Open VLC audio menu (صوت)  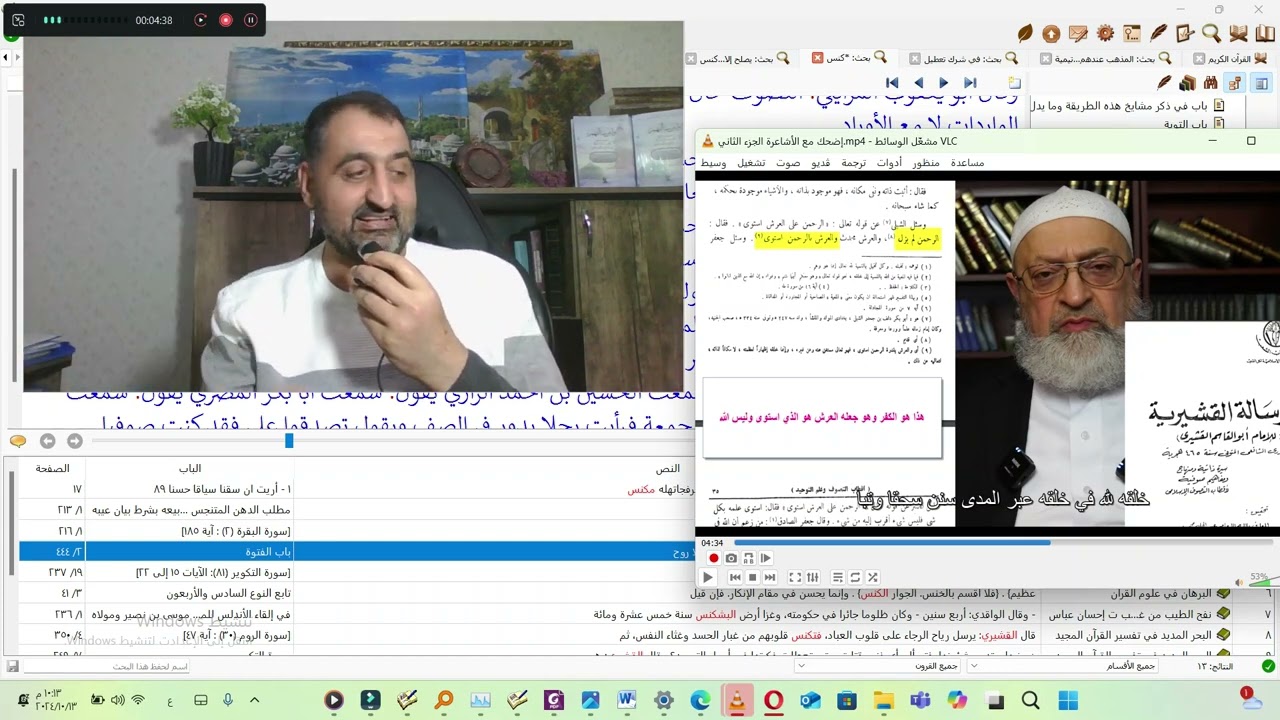pos(788,162)
